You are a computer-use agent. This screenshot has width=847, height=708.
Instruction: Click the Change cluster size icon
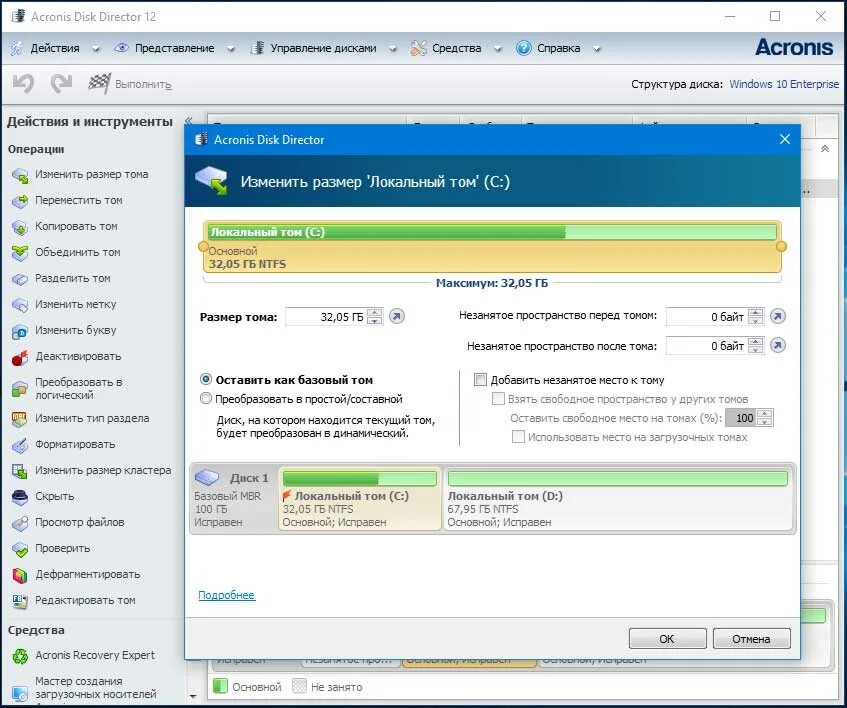click(20, 471)
